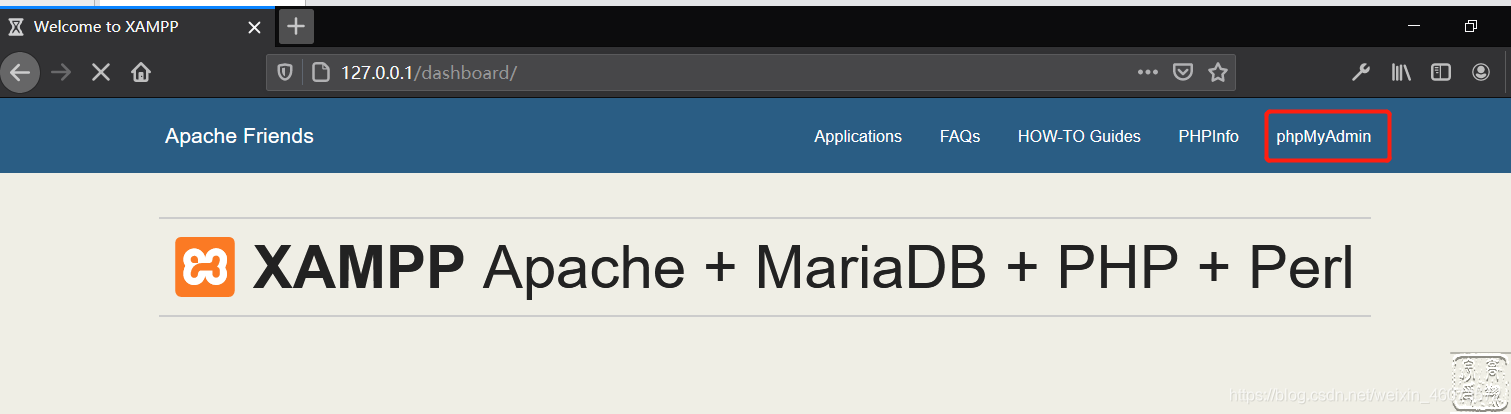Stop page loading with the X button
Image resolution: width=1511 pixels, height=414 pixels.
point(101,72)
